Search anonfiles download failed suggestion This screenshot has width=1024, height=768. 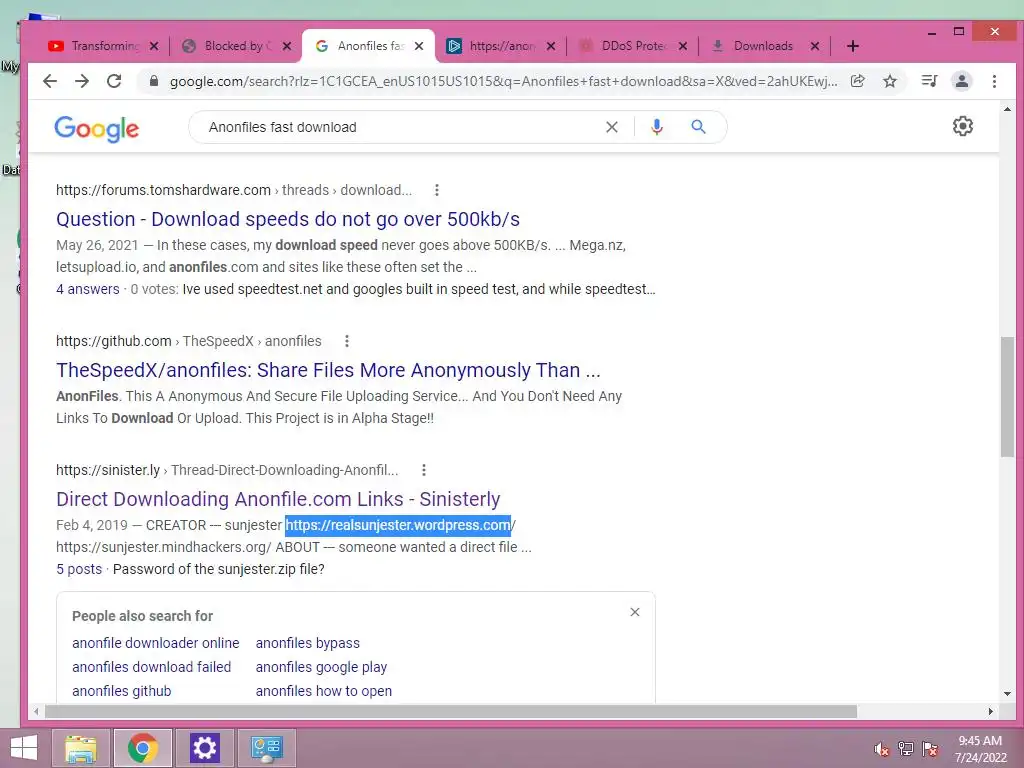coord(152,667)
